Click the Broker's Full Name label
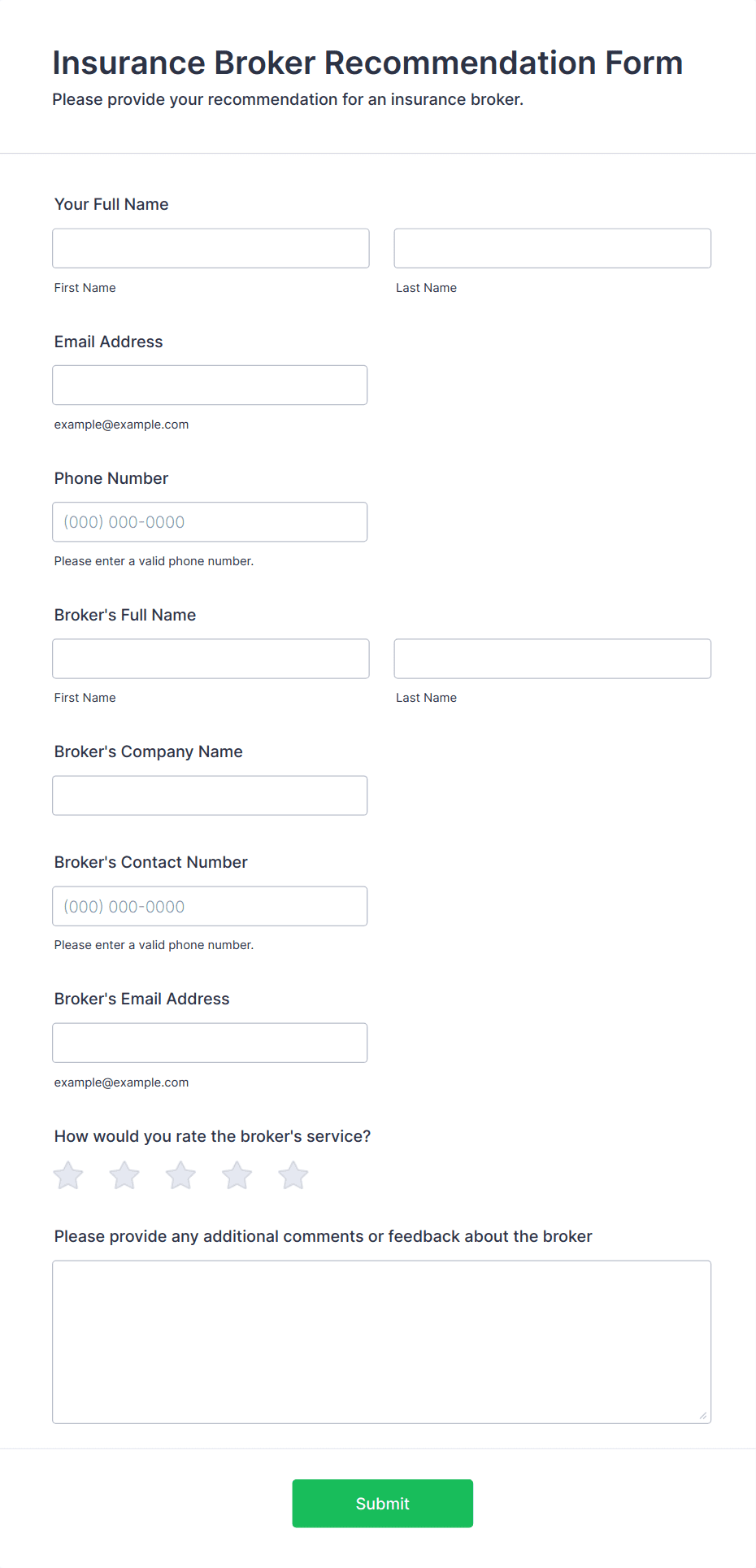 (125, 615)
